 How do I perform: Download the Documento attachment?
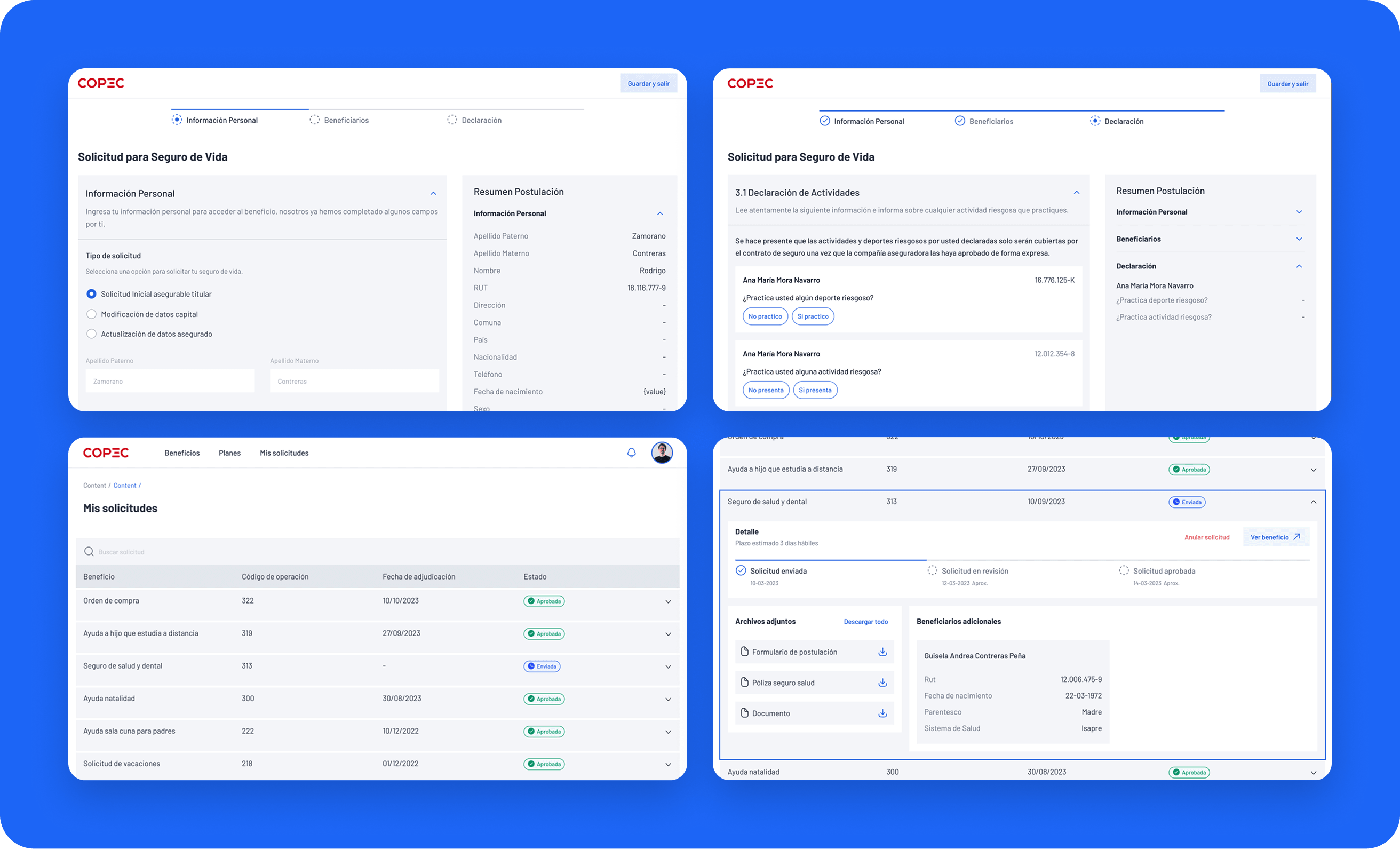point(882,713)
